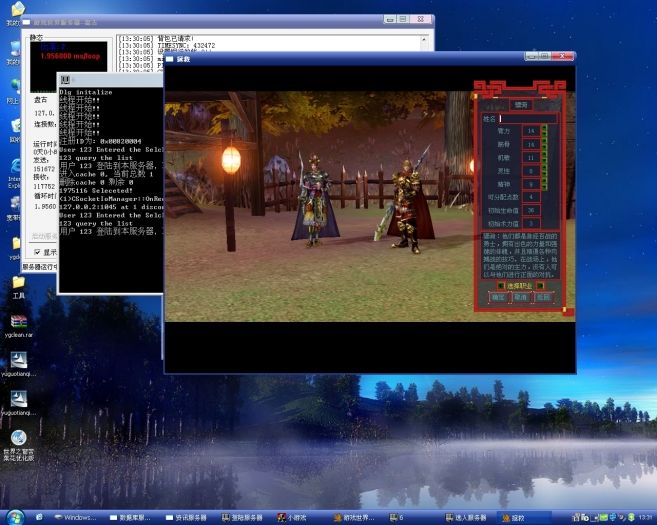Click the ygclean.rar desktop archive icon
657x525 pixels.
[x=18, y=323]
